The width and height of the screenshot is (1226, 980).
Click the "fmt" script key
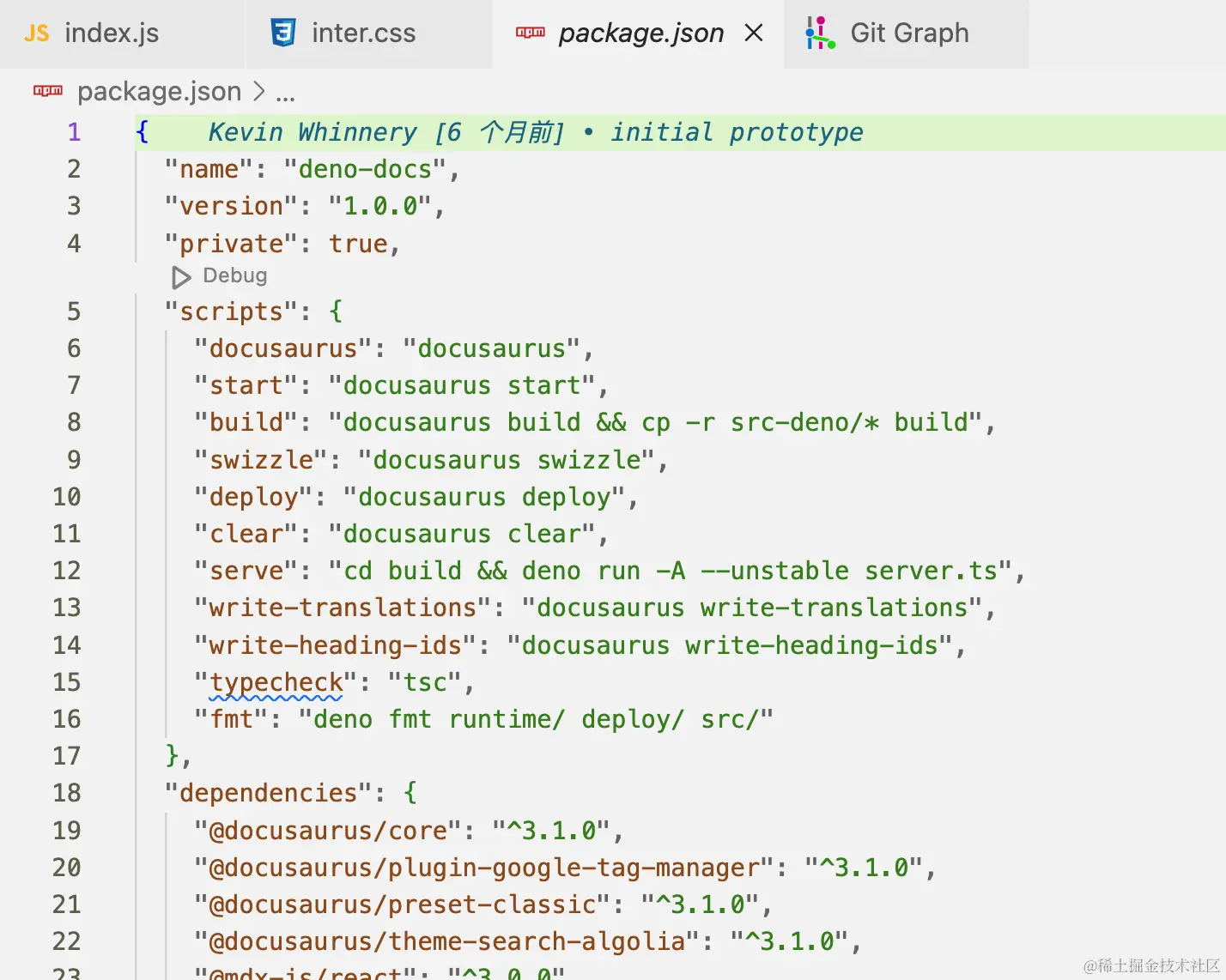232,719
